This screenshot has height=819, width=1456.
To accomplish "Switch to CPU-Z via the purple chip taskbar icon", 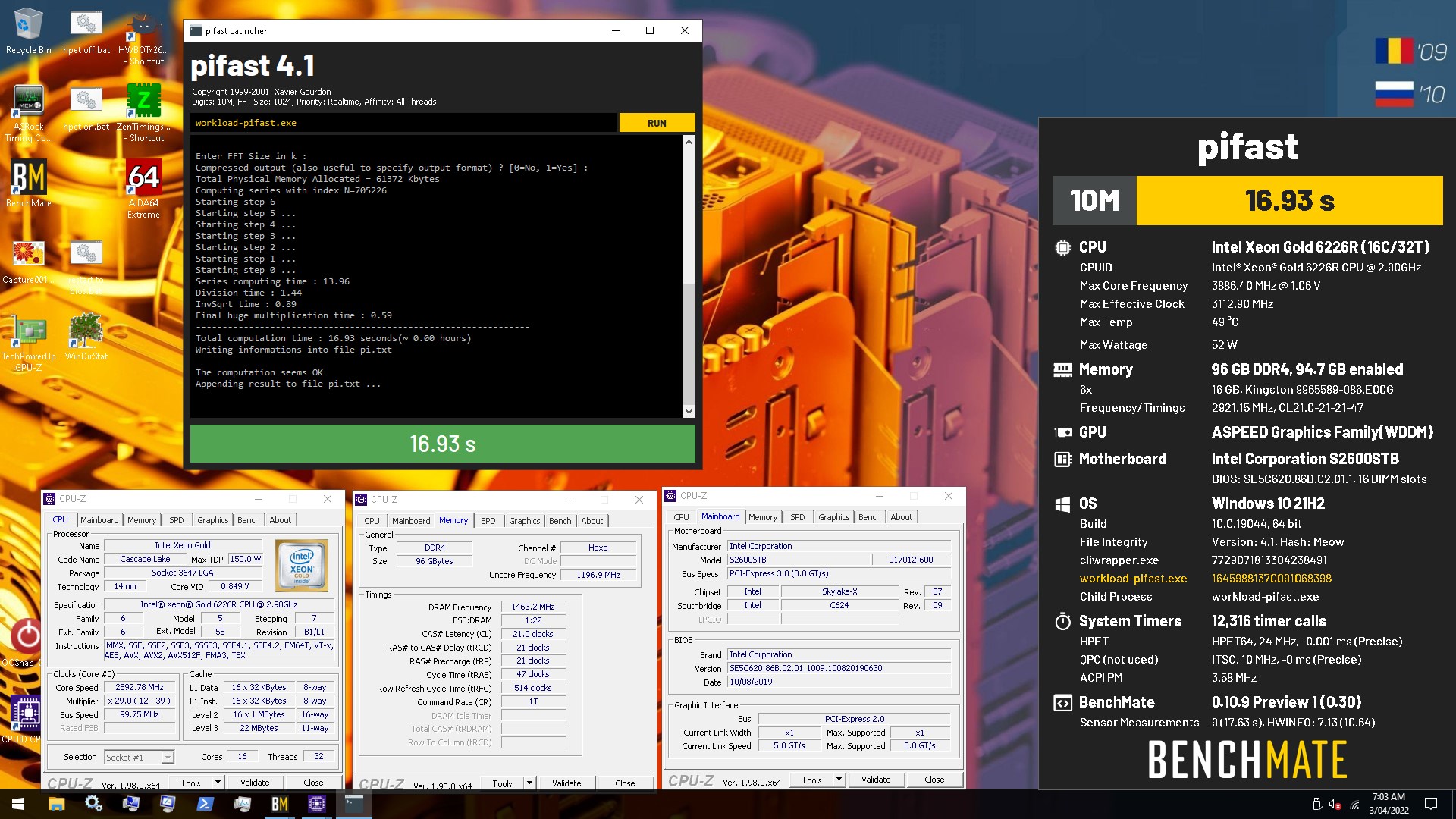I will coord(316,804).
